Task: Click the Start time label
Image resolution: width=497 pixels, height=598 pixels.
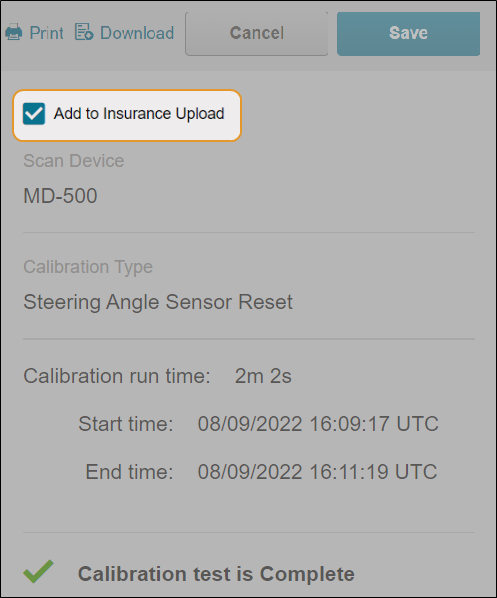Action: tap(125, 424)
